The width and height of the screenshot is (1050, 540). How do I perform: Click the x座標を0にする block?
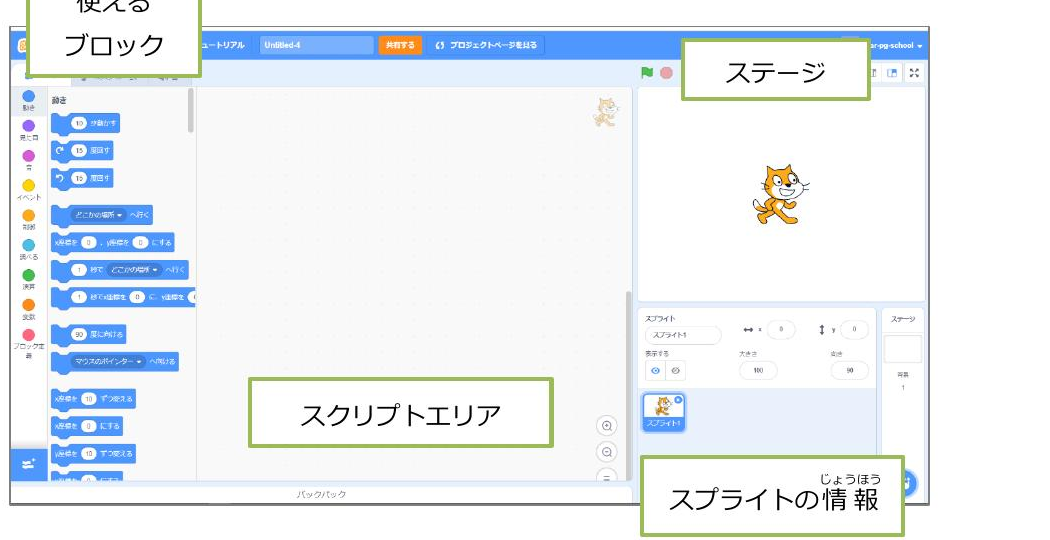(x=87, y=426)
